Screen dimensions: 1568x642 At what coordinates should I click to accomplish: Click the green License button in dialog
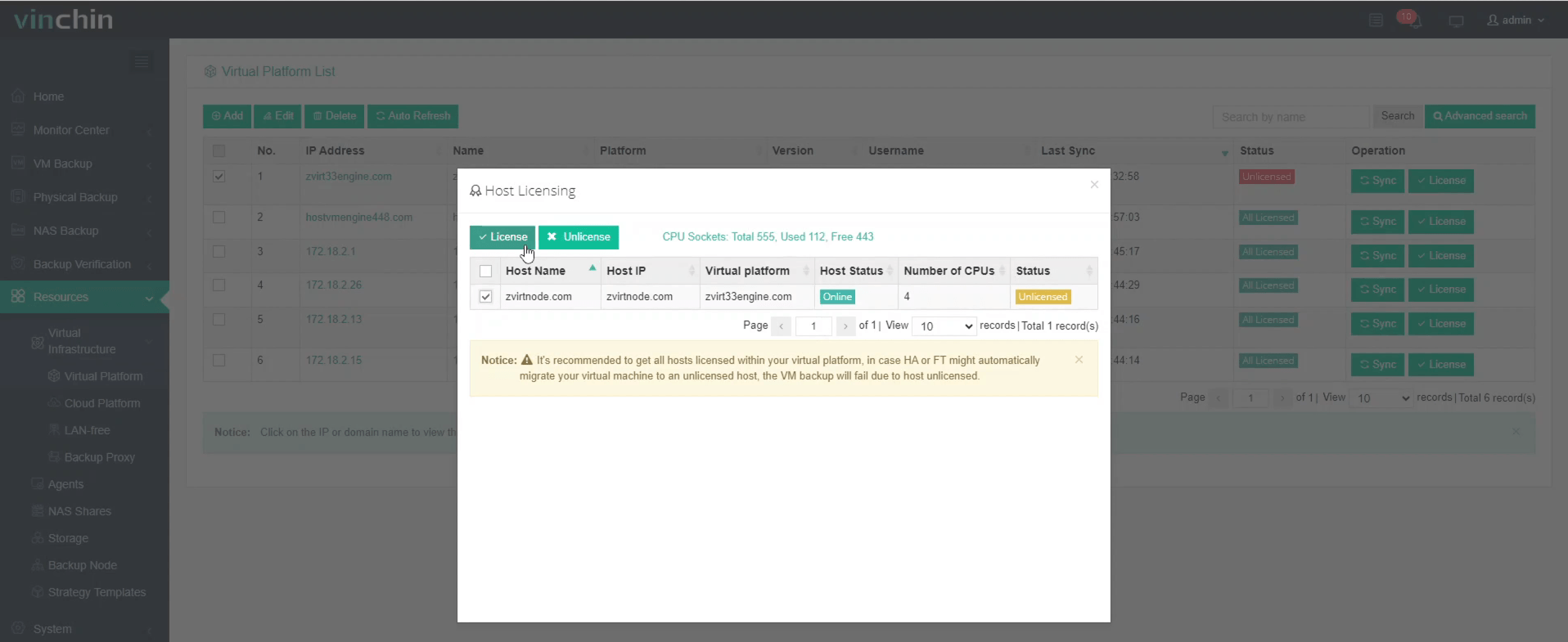[x=502, y=237]
